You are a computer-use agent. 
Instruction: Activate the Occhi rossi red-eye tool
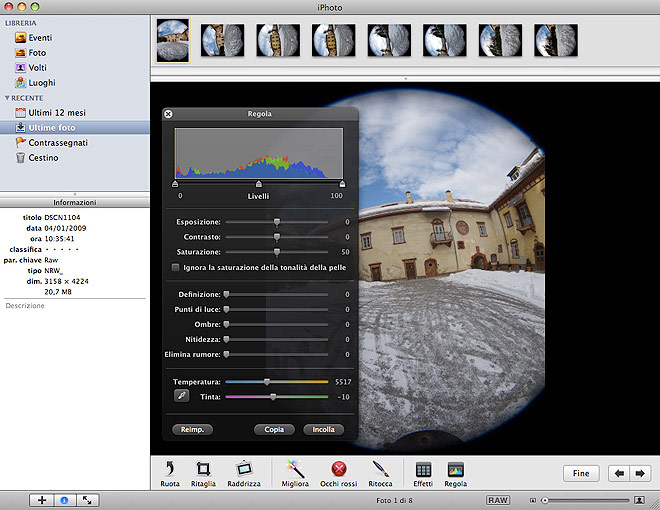pyautogui.click(x=338, y=473)
